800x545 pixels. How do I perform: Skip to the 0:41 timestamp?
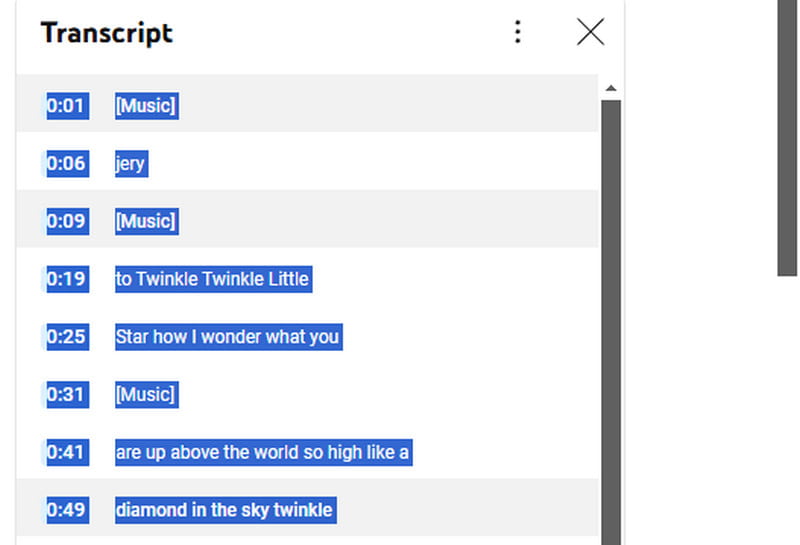point(67,453)
